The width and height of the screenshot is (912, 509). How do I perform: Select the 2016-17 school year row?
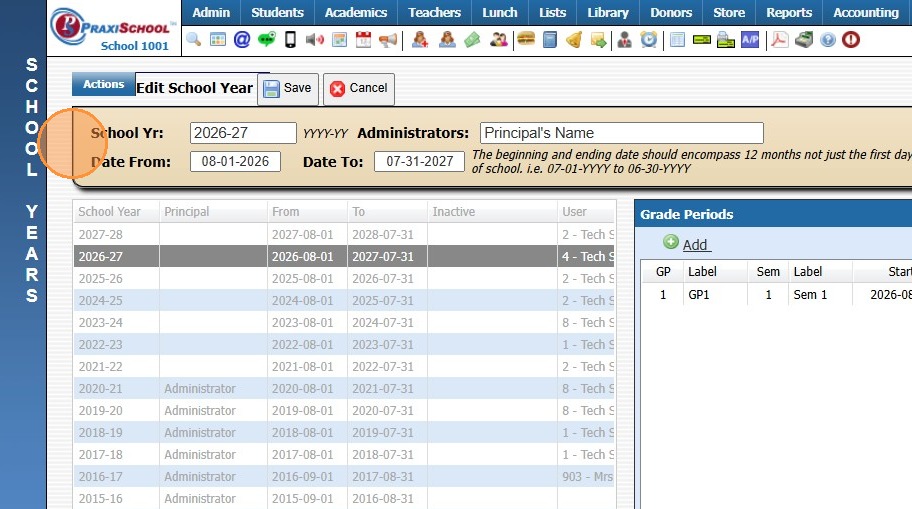[x=344, y=476]
